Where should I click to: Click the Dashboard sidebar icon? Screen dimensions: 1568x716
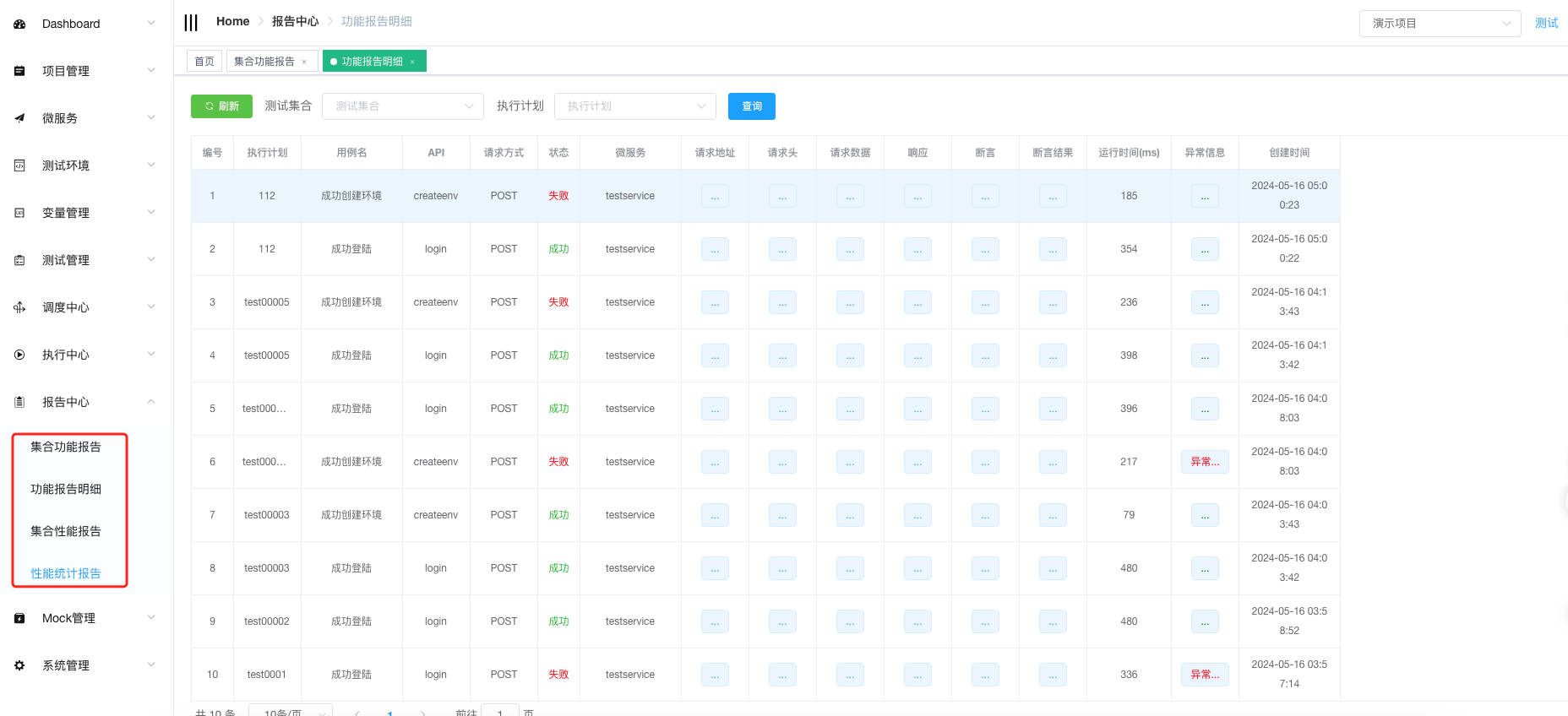[x=19, y=24]
